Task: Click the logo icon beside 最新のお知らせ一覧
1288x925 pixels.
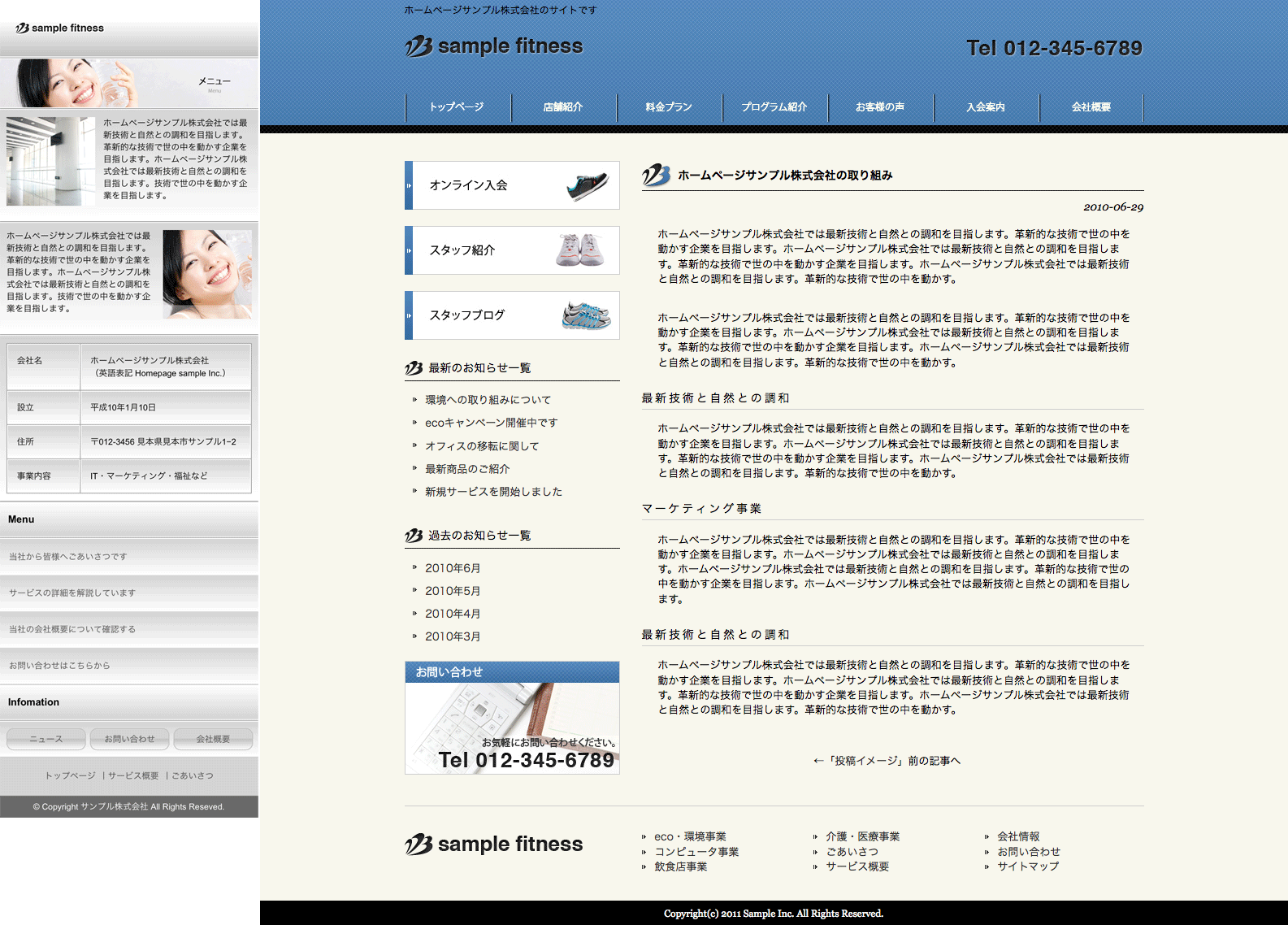Action: [x=414, y=368]
